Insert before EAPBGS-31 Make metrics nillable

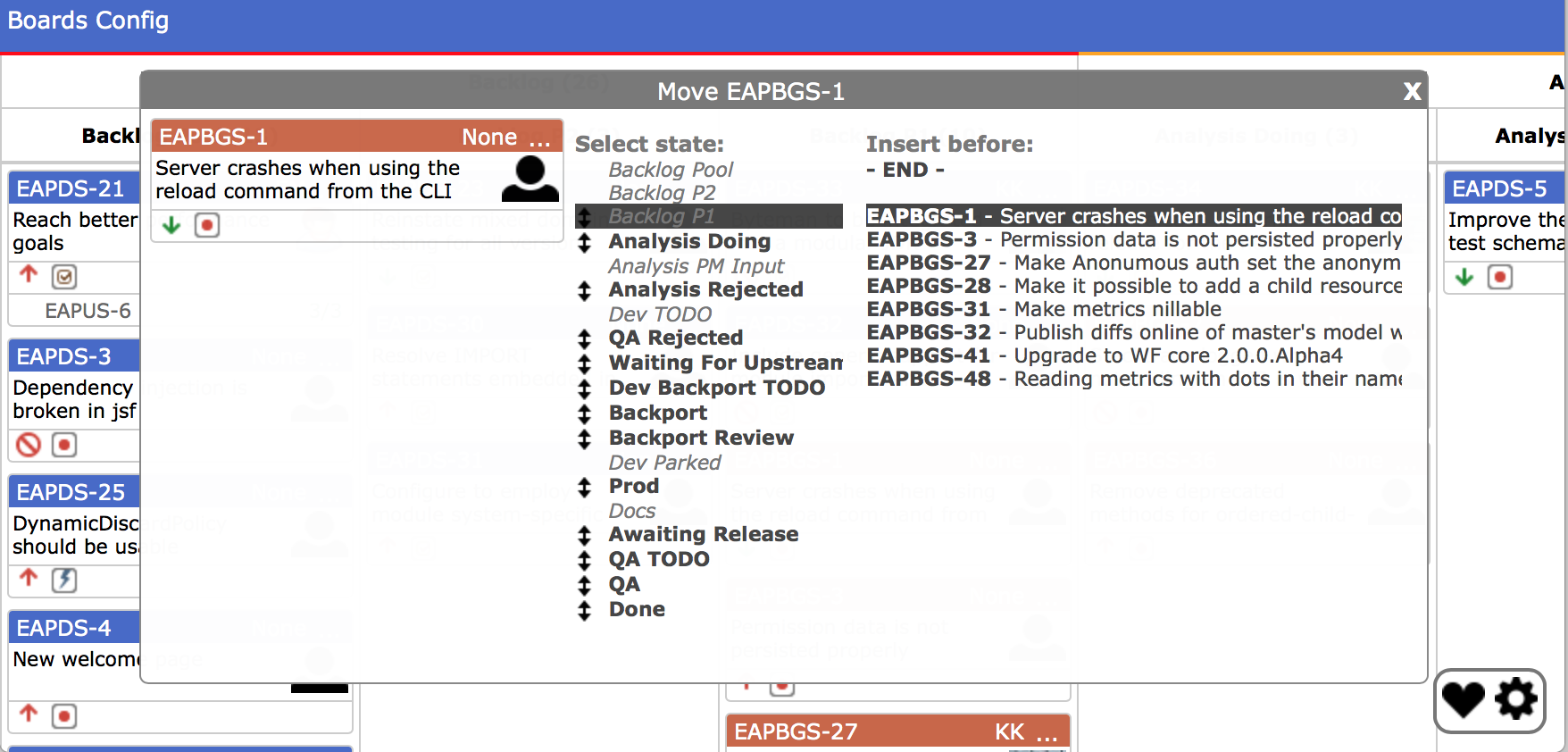1044,309
